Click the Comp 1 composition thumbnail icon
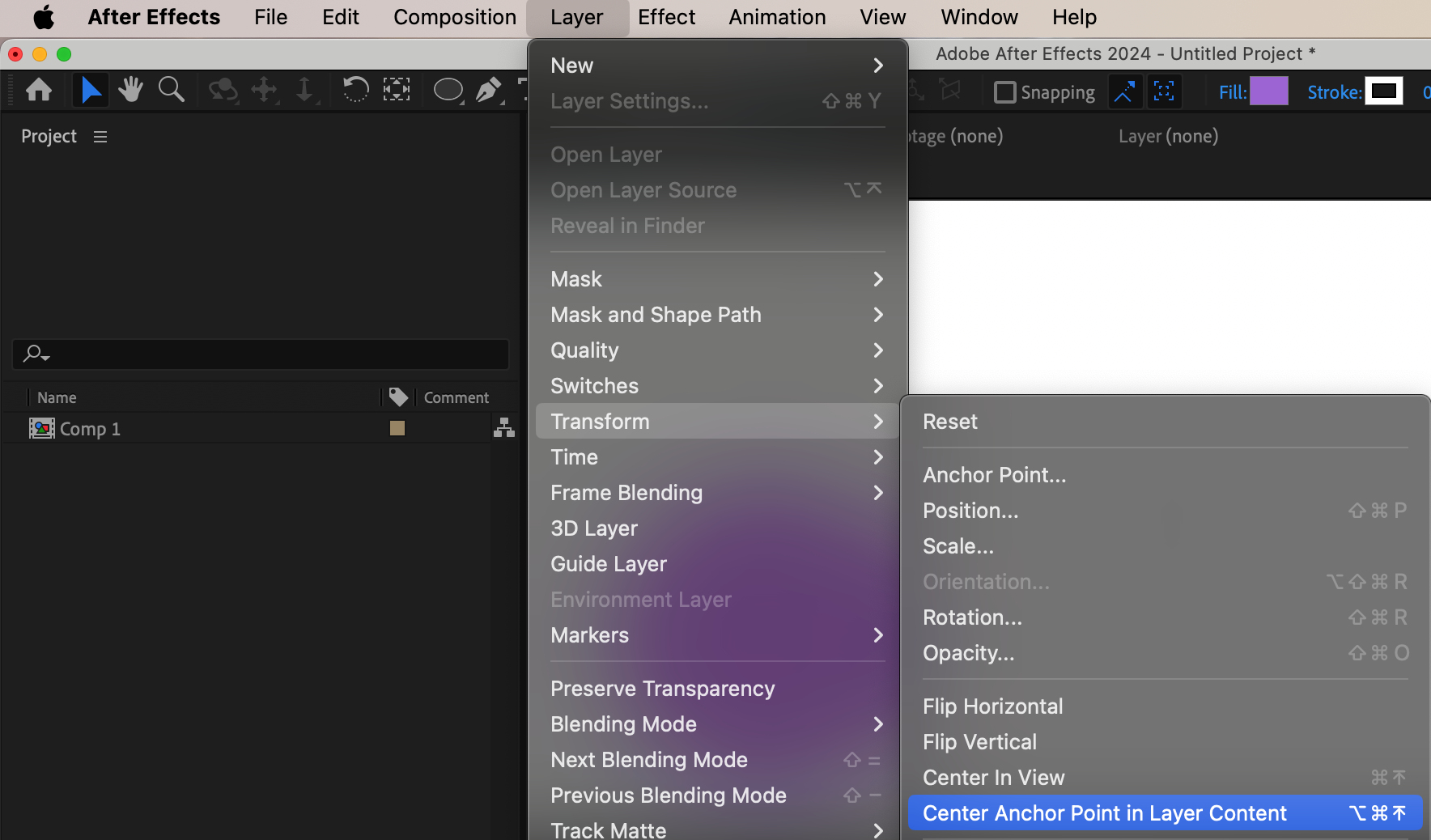Image resolution: width=1431 pixels, height=840 pixels. [x=42, y=428]
